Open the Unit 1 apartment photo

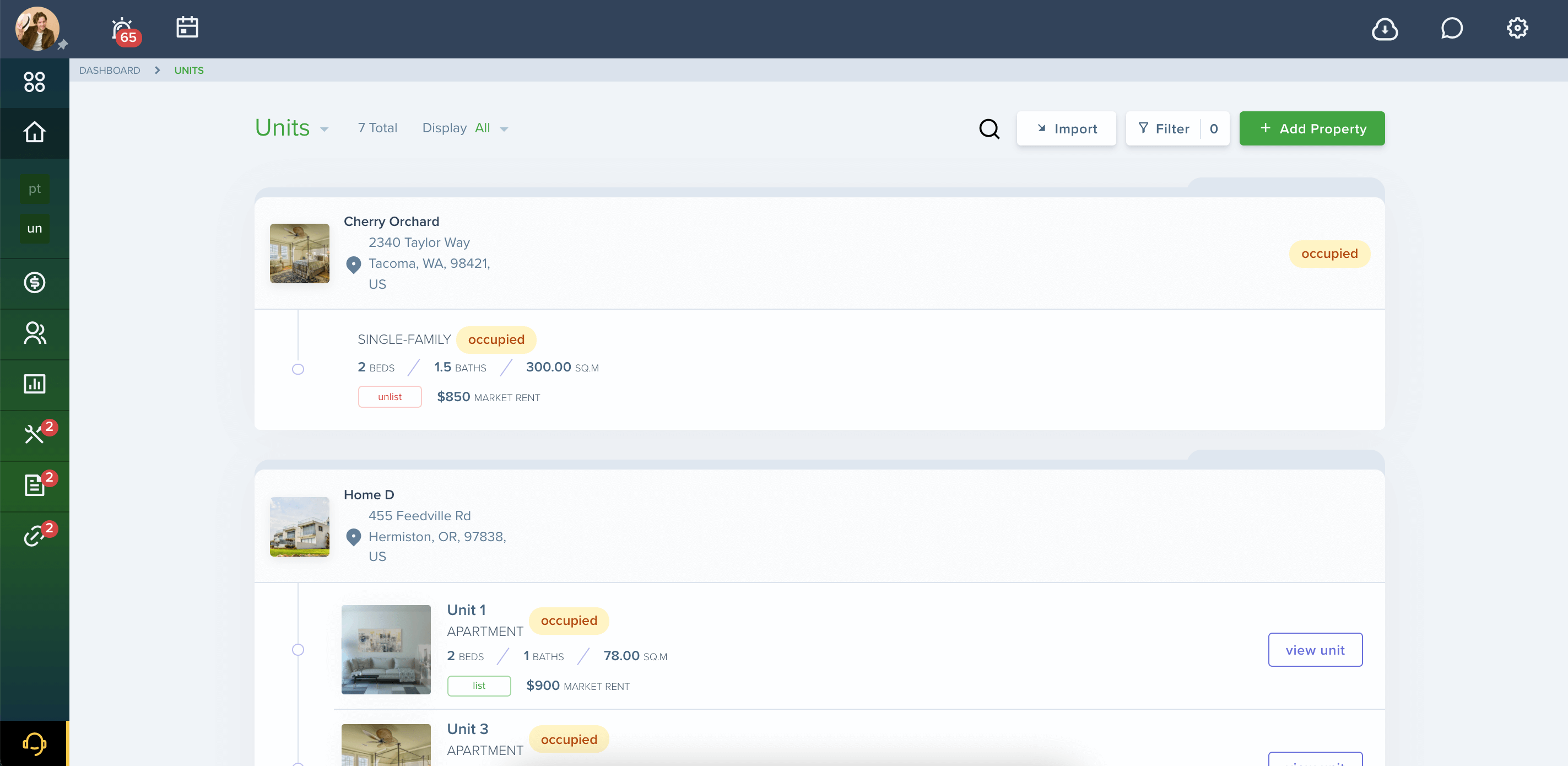[386, 650]
